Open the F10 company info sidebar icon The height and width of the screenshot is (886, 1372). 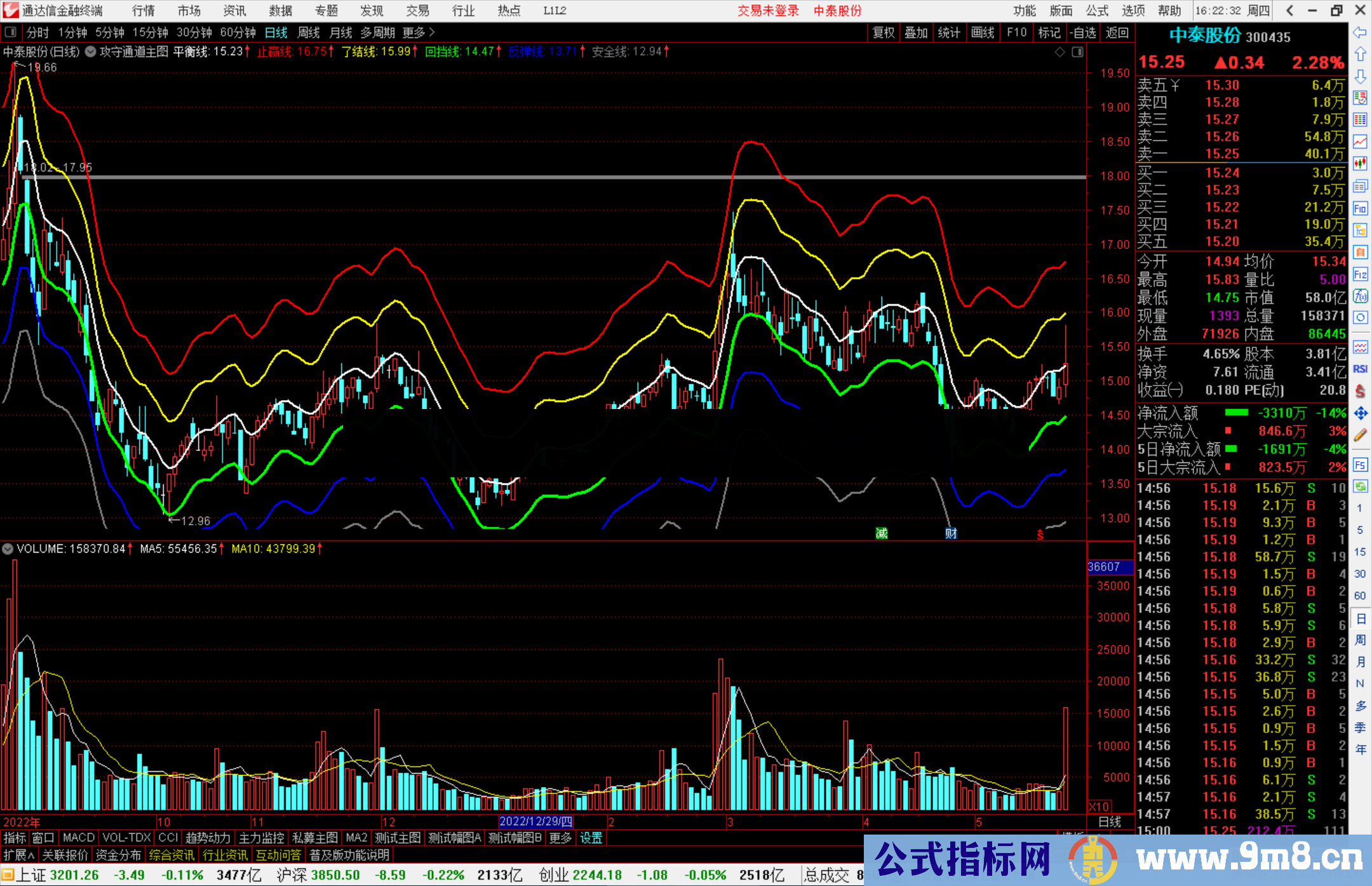click(x=1360, y=208)
